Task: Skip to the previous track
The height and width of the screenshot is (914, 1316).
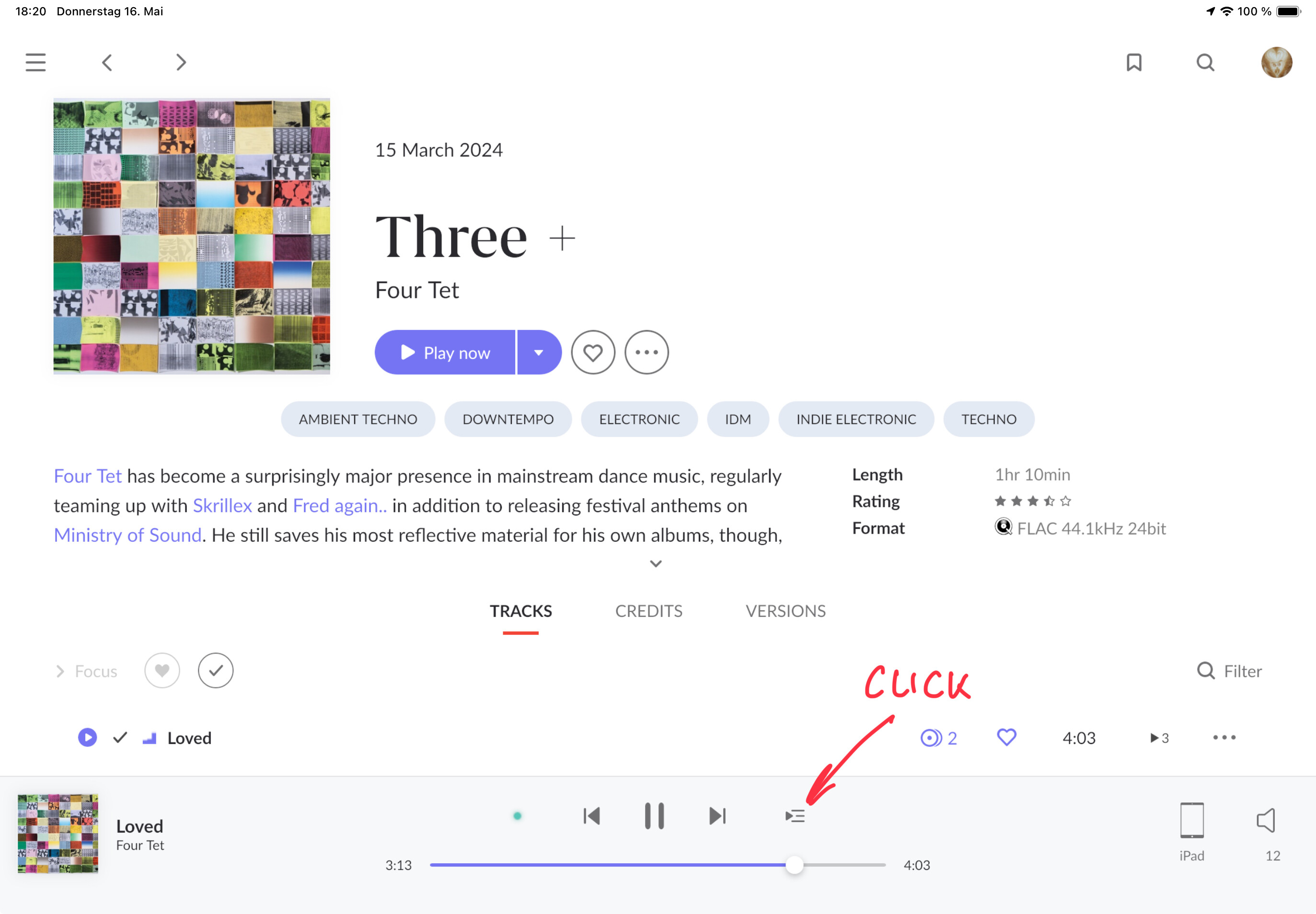Action: (591, 816)
